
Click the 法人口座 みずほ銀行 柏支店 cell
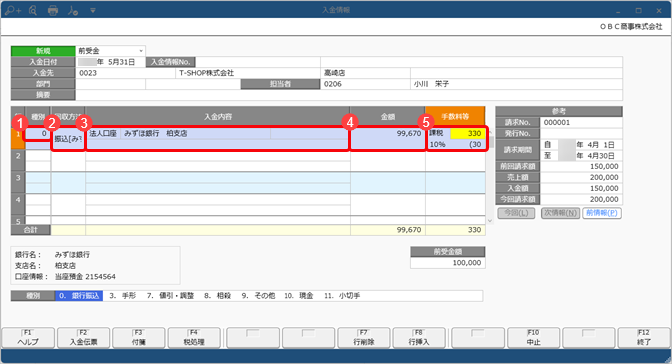click(x=218, y=138)
